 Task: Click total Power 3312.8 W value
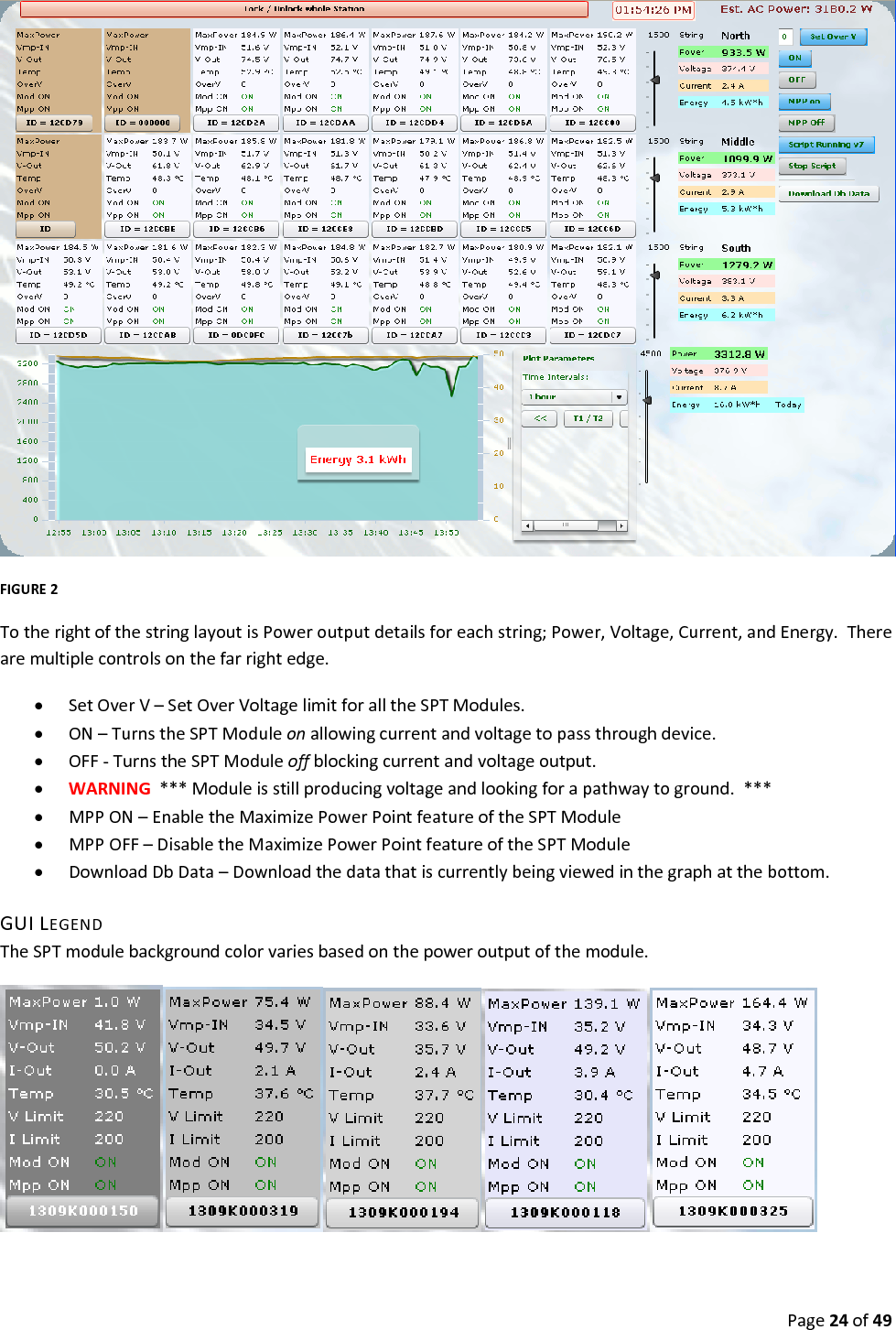(x=739, y=353)
